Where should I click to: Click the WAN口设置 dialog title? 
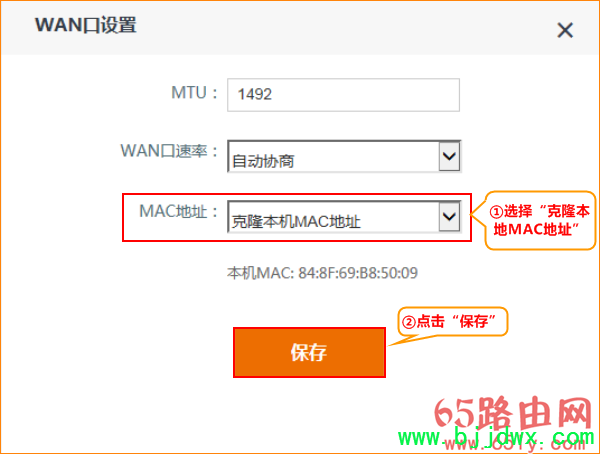(x=86, y=25)
